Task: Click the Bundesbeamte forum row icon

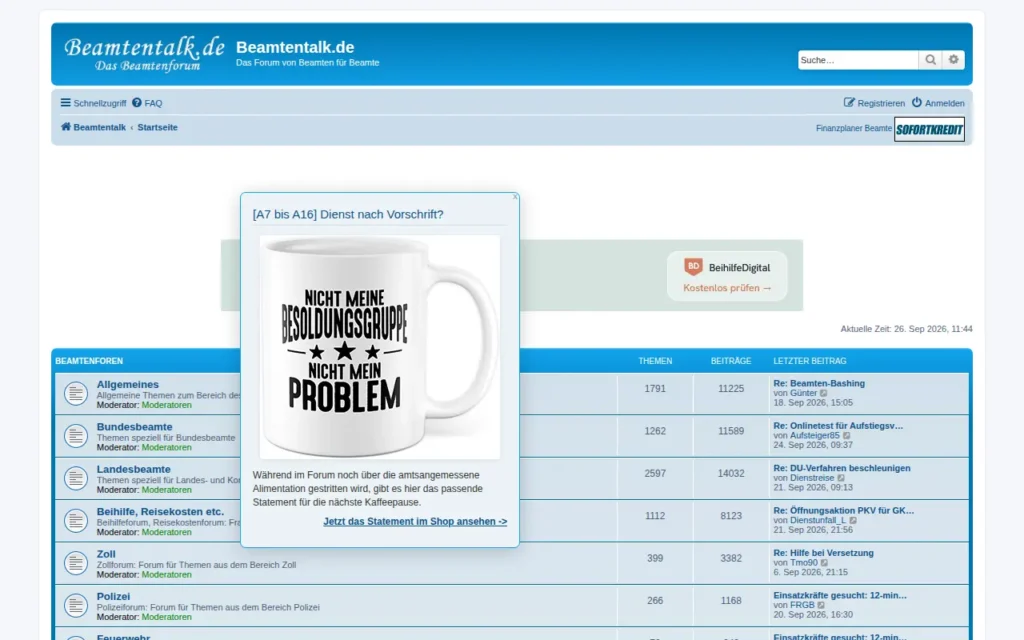Action: point(76,436)
